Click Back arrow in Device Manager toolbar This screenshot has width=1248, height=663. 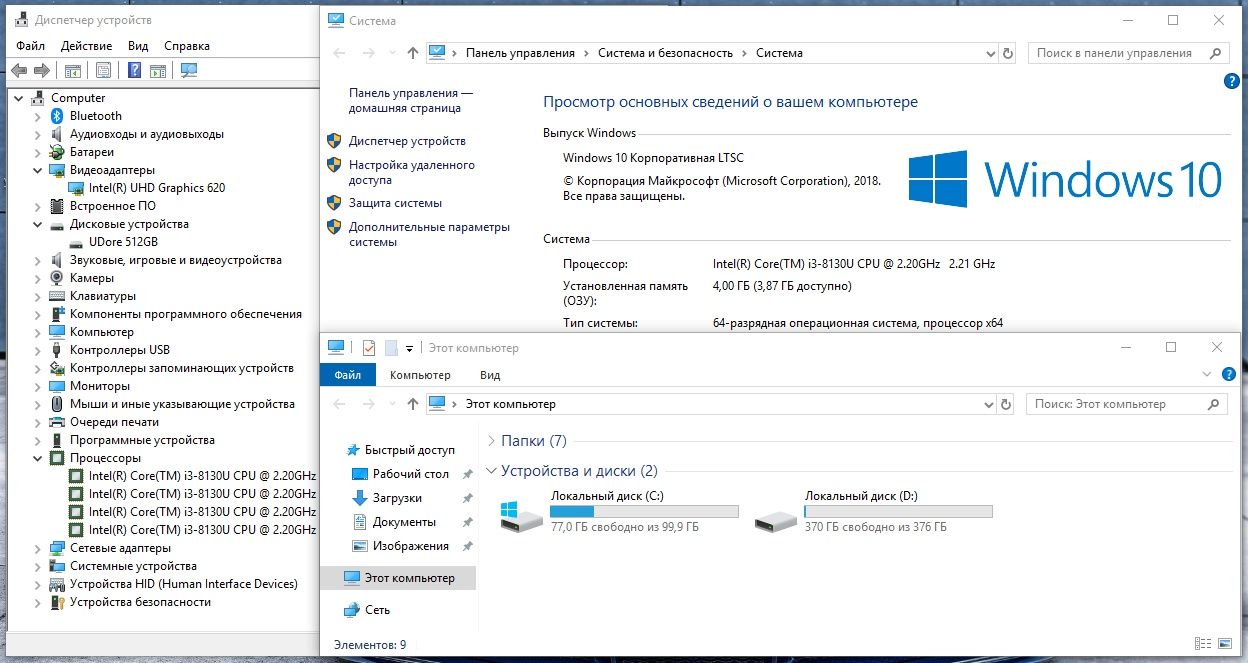point(18,70)
